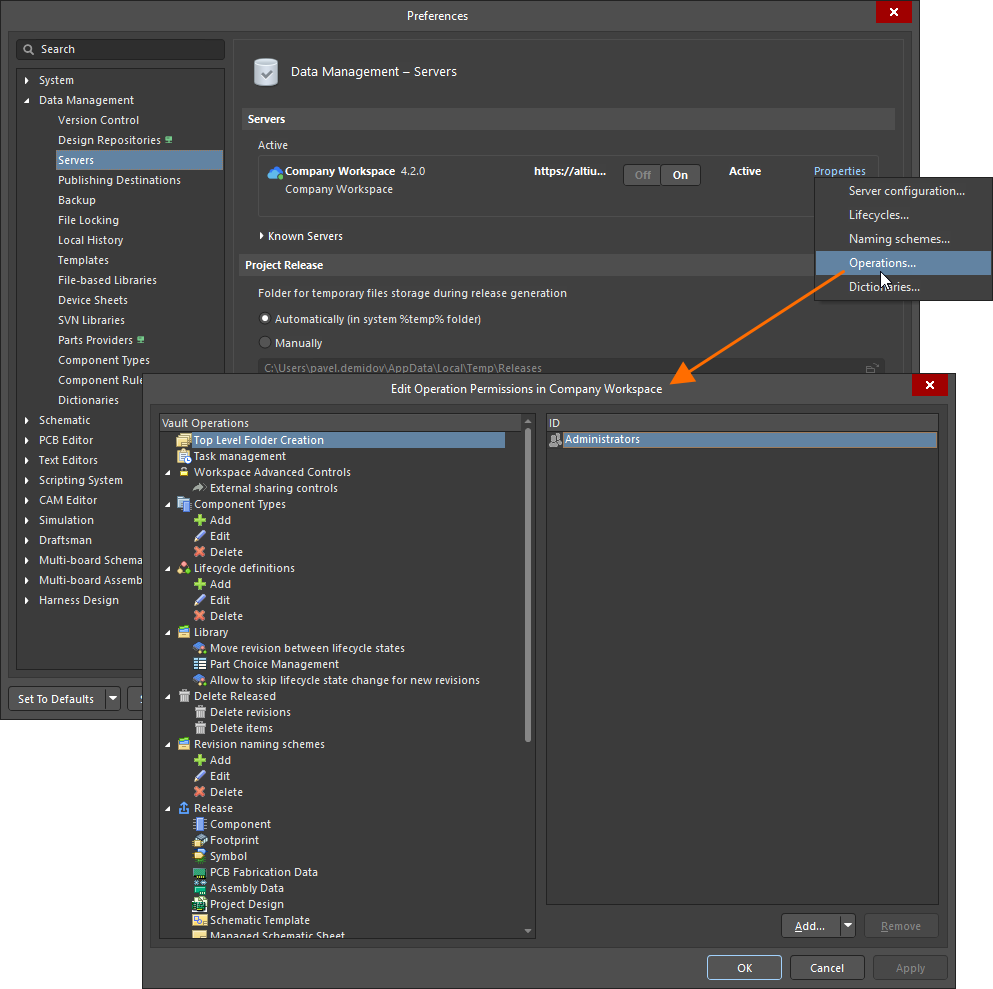Click the Project Design icon
This screenshot has width=993, height=989.
(x=199, y=904)
